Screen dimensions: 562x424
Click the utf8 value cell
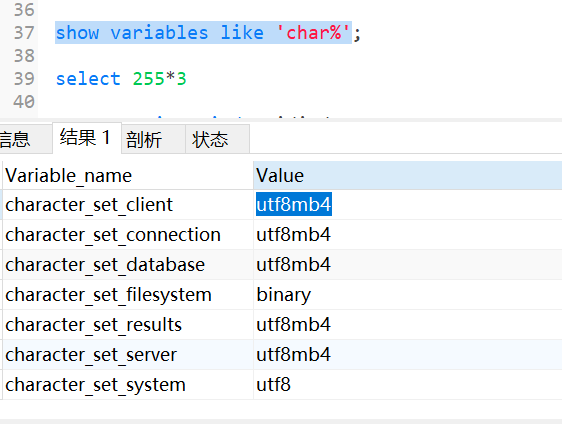408,385
